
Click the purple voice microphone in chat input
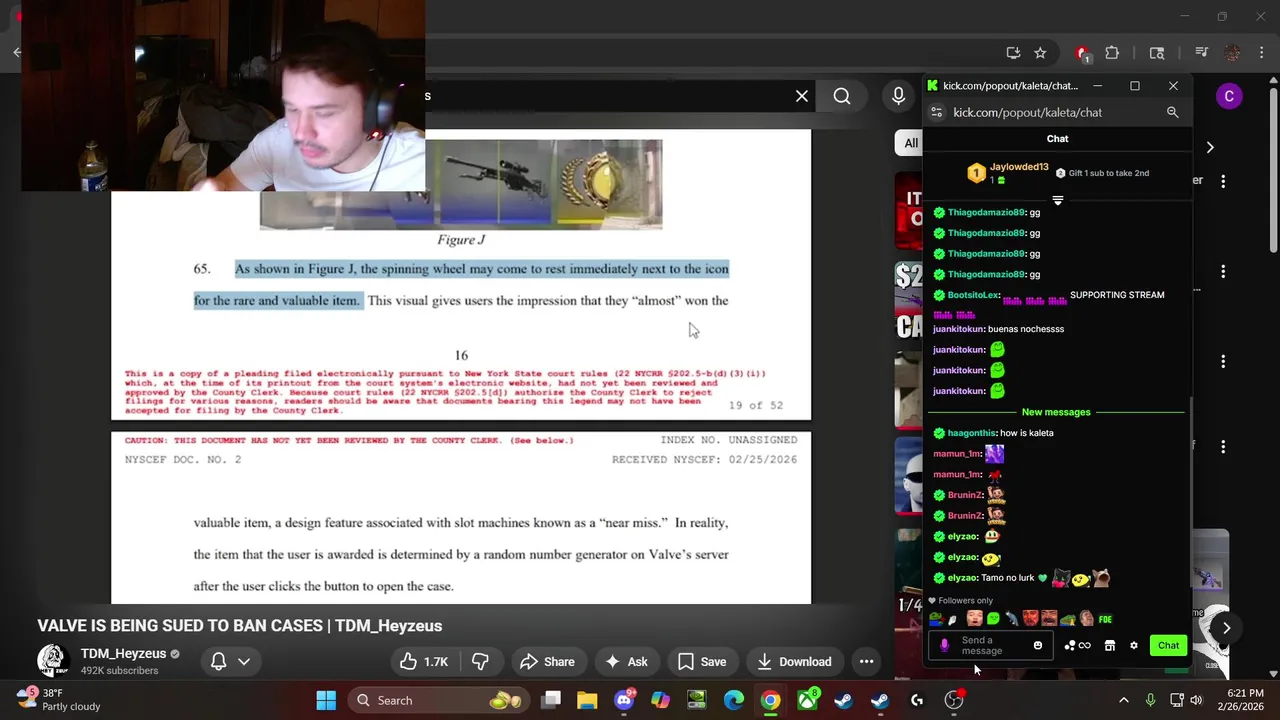tap(945, 645)
